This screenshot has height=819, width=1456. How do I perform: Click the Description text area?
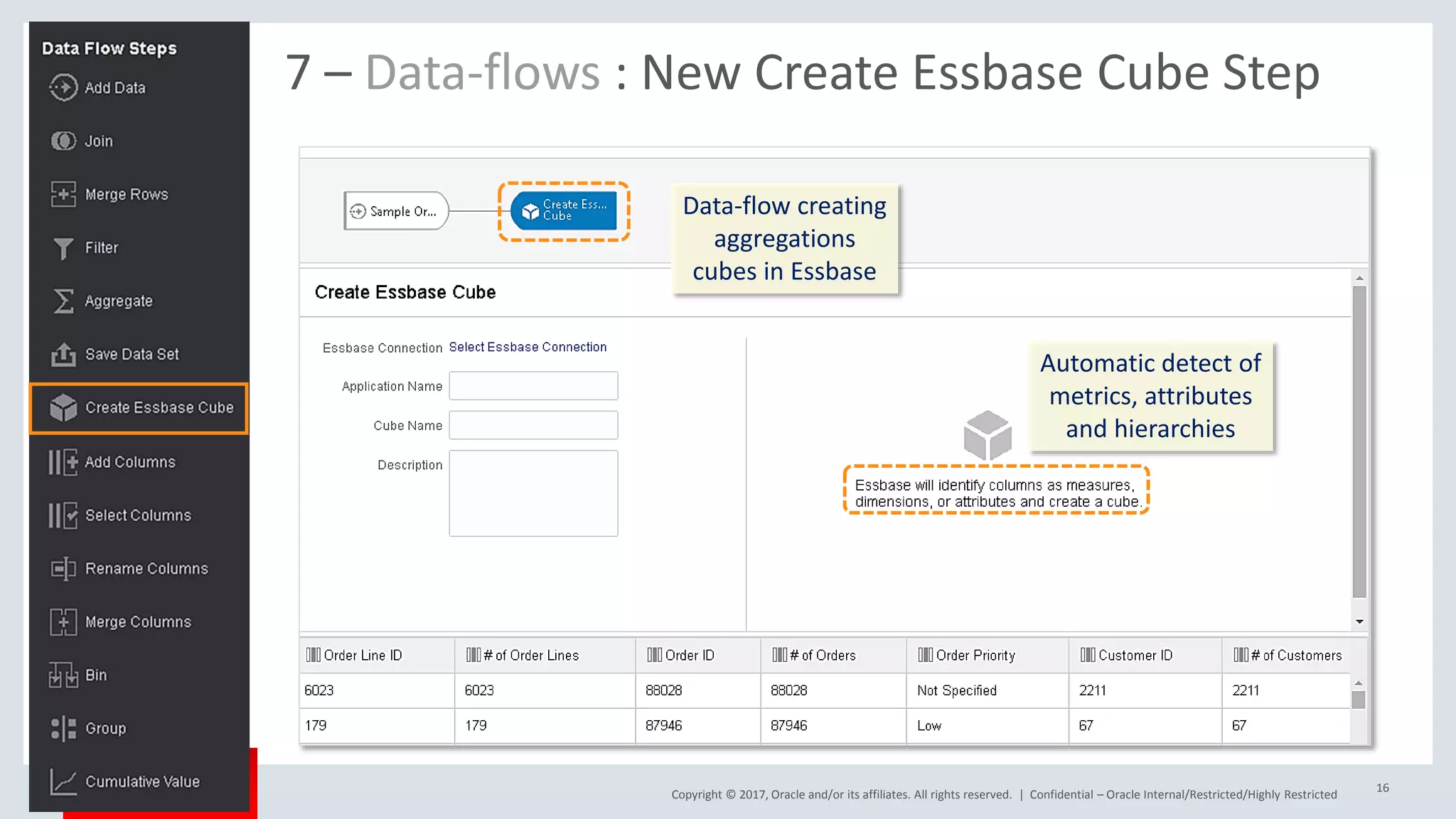coord(533,493)
